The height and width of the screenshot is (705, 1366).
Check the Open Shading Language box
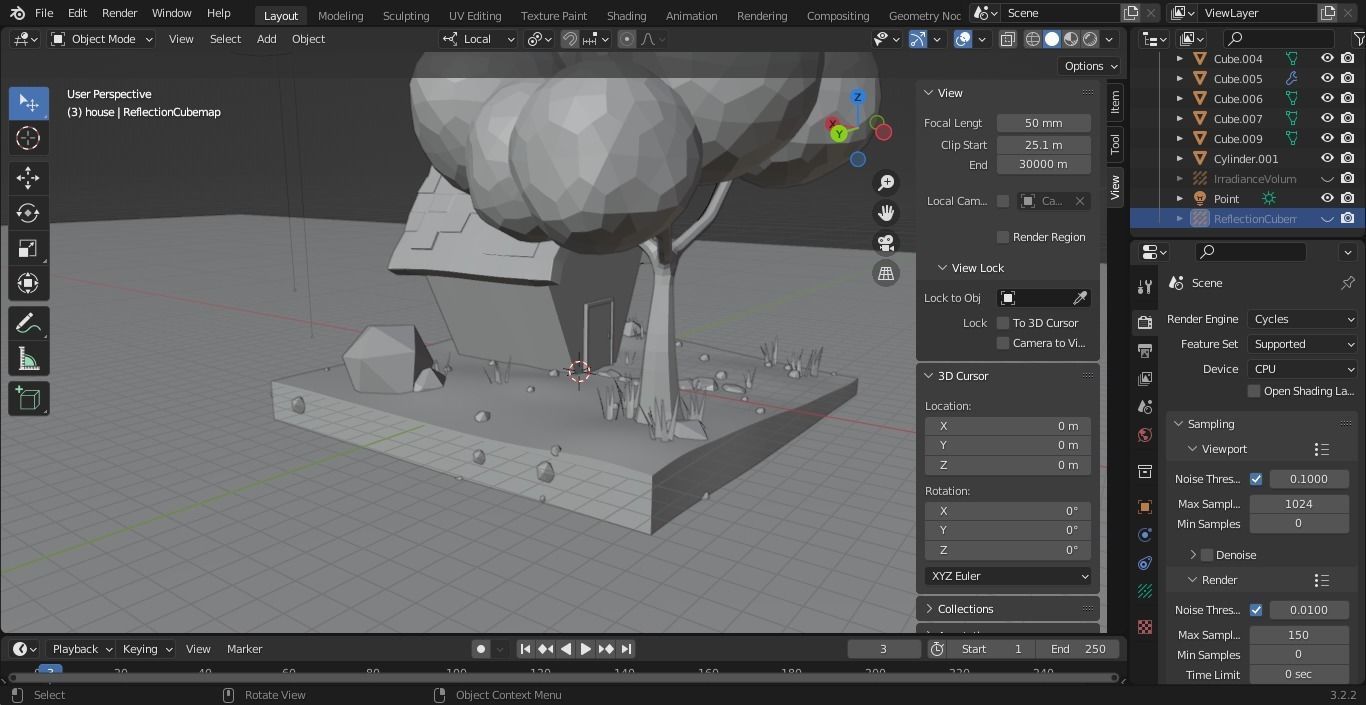pyautogui.click(x=1254, y=391)
